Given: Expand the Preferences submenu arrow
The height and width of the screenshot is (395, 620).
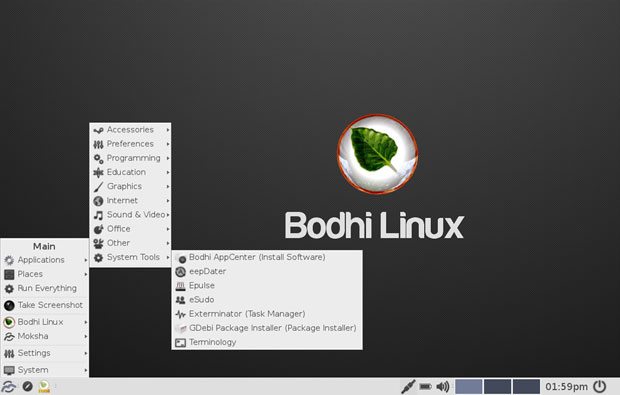Looking at the screenshot, I should click(168, 144).
